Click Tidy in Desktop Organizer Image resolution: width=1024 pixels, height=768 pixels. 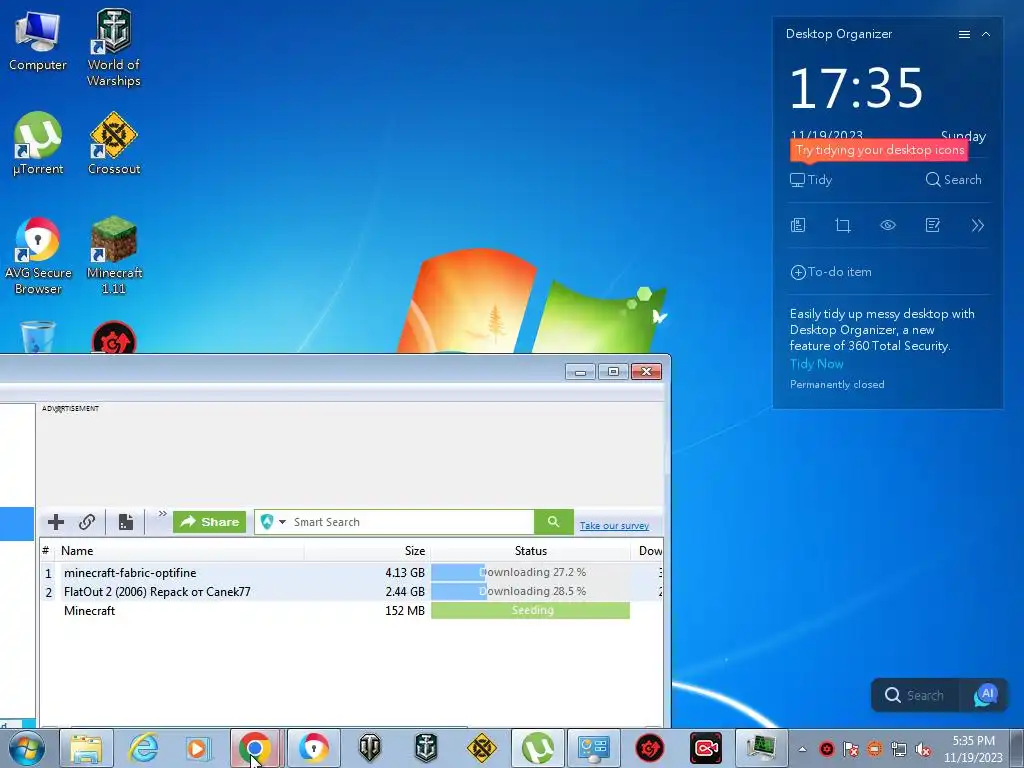click(x=811, y=180)
